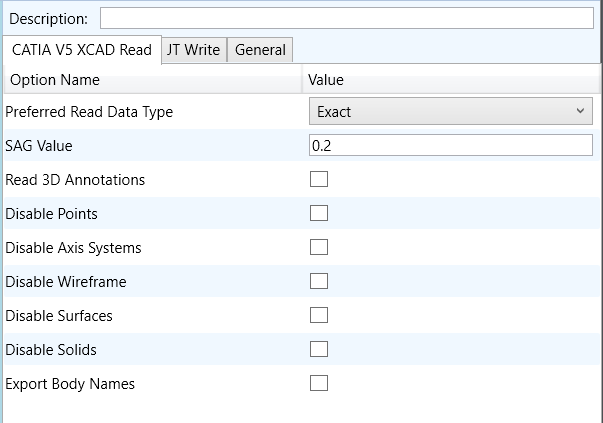Click the Read 3D Annotations label
The width and height of the screenshot is (603, 423).
point(75,180)
